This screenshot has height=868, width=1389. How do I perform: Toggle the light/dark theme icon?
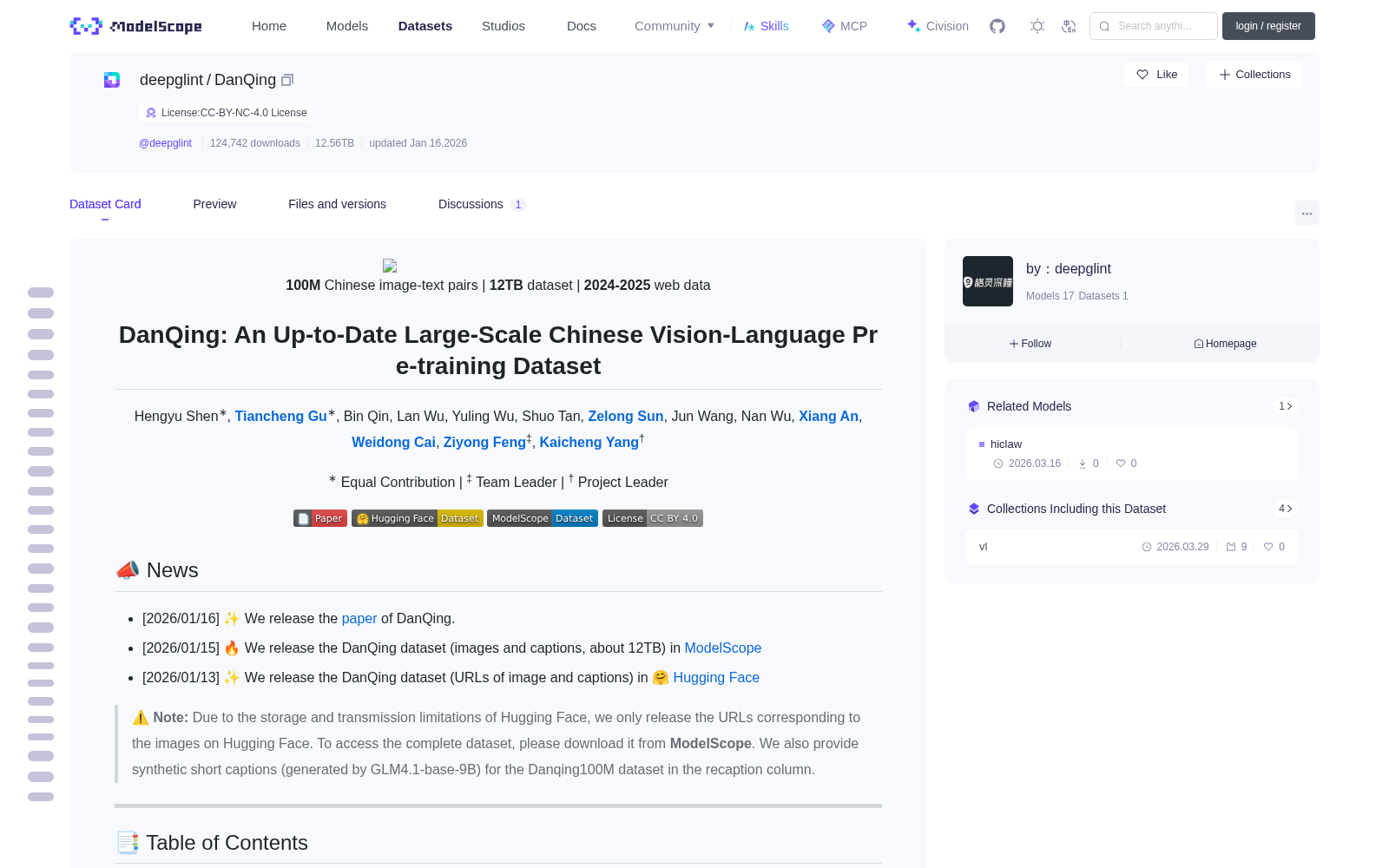[x=1037, y=26]
